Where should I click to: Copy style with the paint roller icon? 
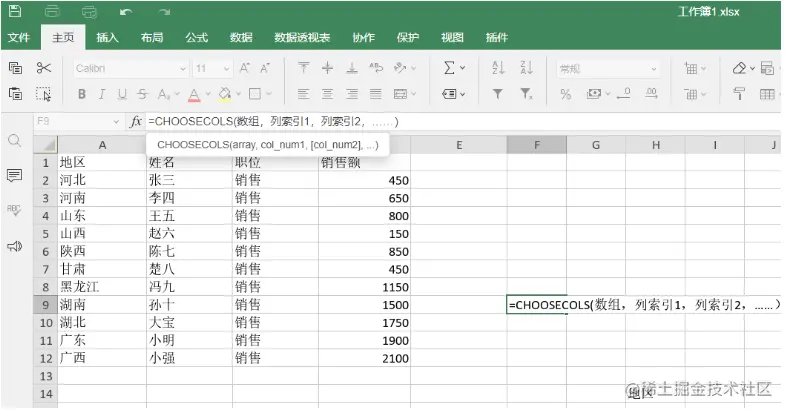[739, 94]
